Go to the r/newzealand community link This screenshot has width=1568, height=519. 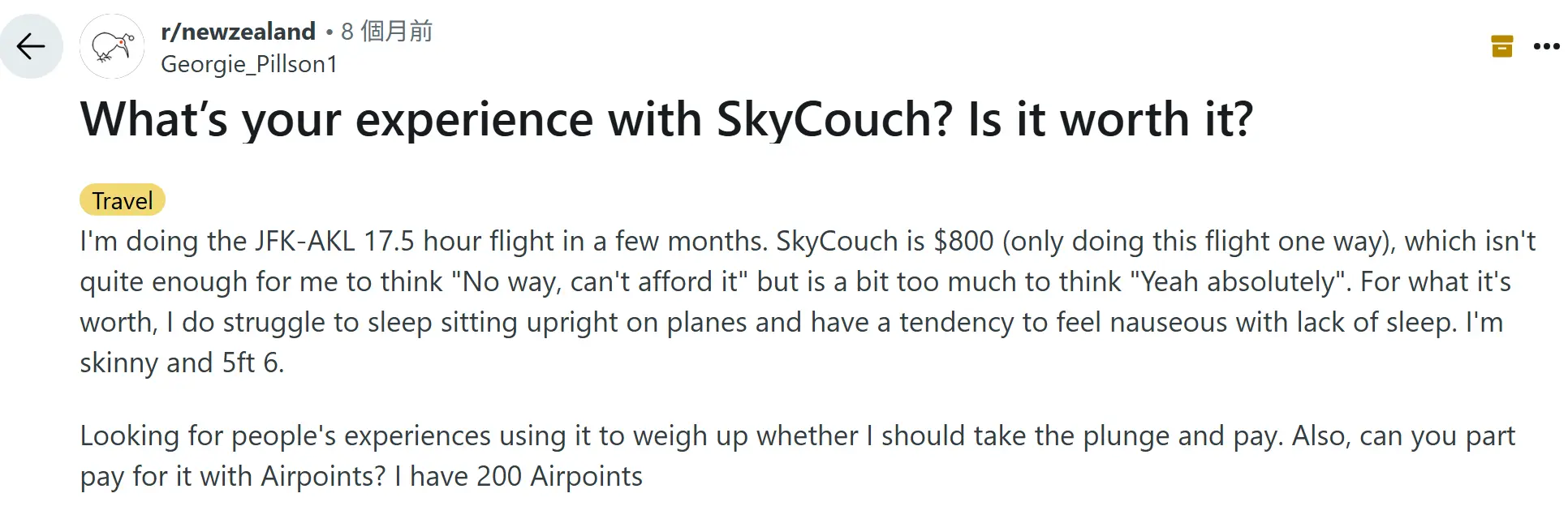(x=238, y=32)
